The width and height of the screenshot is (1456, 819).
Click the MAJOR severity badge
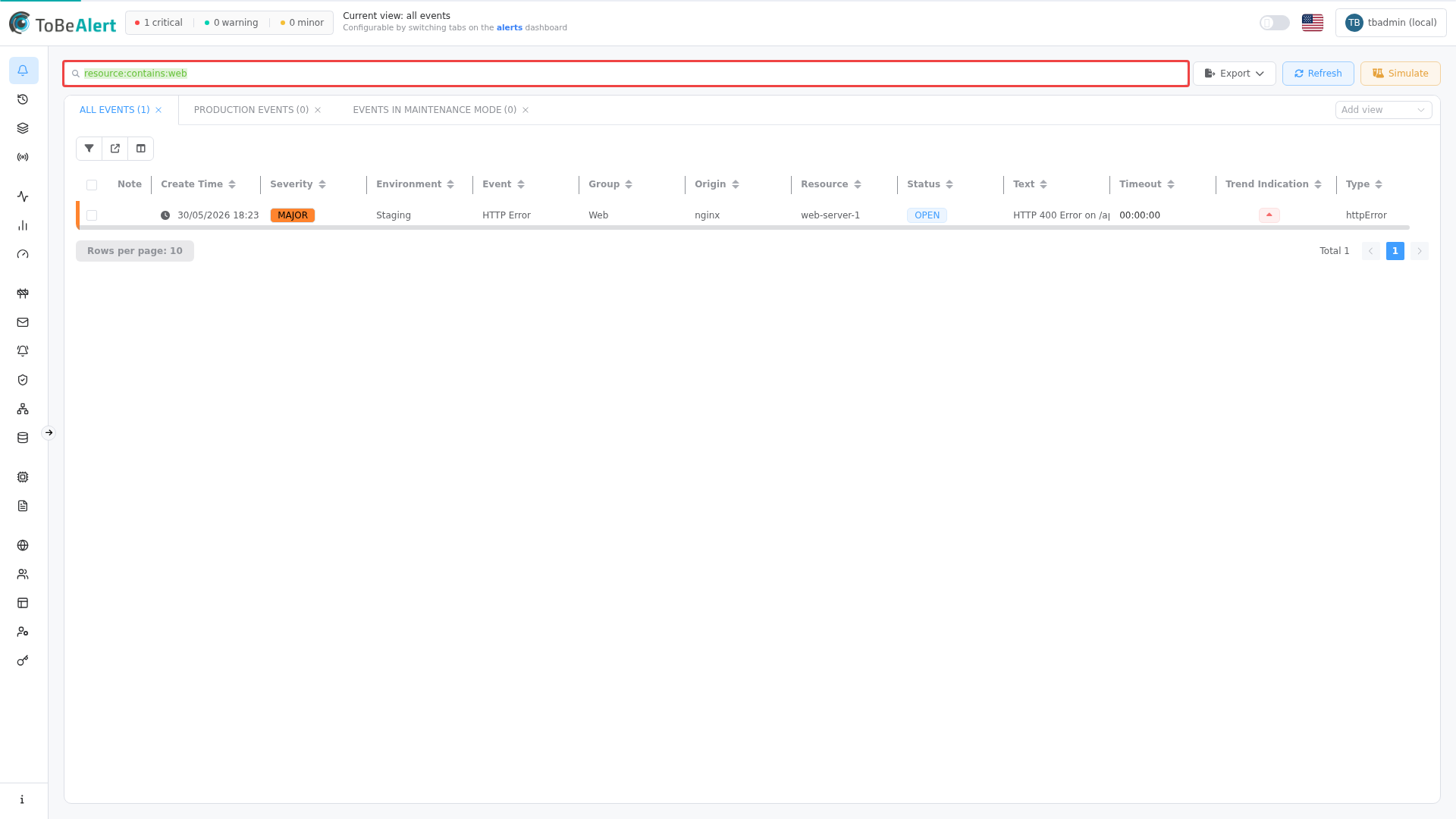[293, 215]
